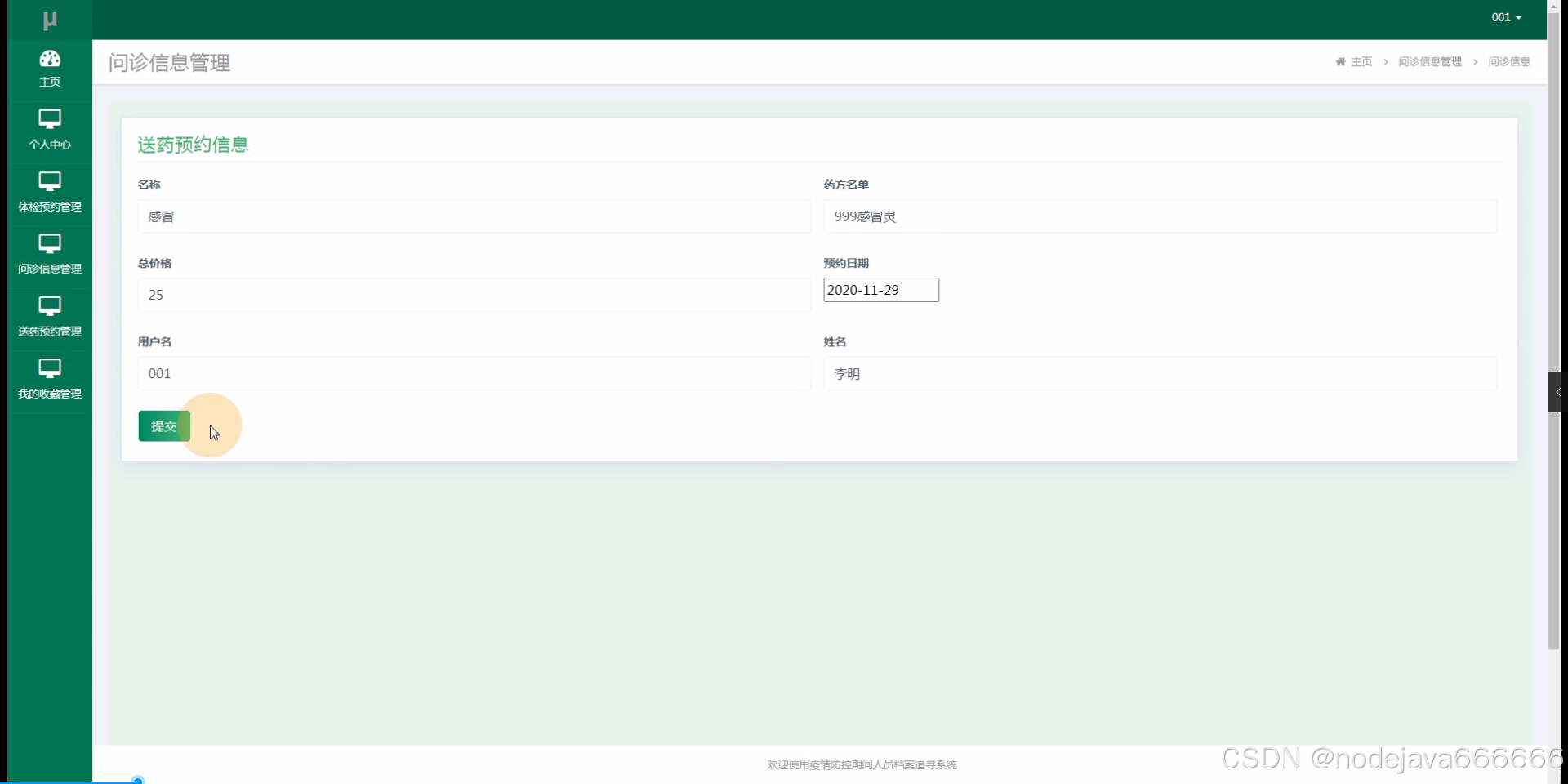This screenshot has height=784, width=1568.
Task: Click the 药方名单 field label
Action: [846, 185]
